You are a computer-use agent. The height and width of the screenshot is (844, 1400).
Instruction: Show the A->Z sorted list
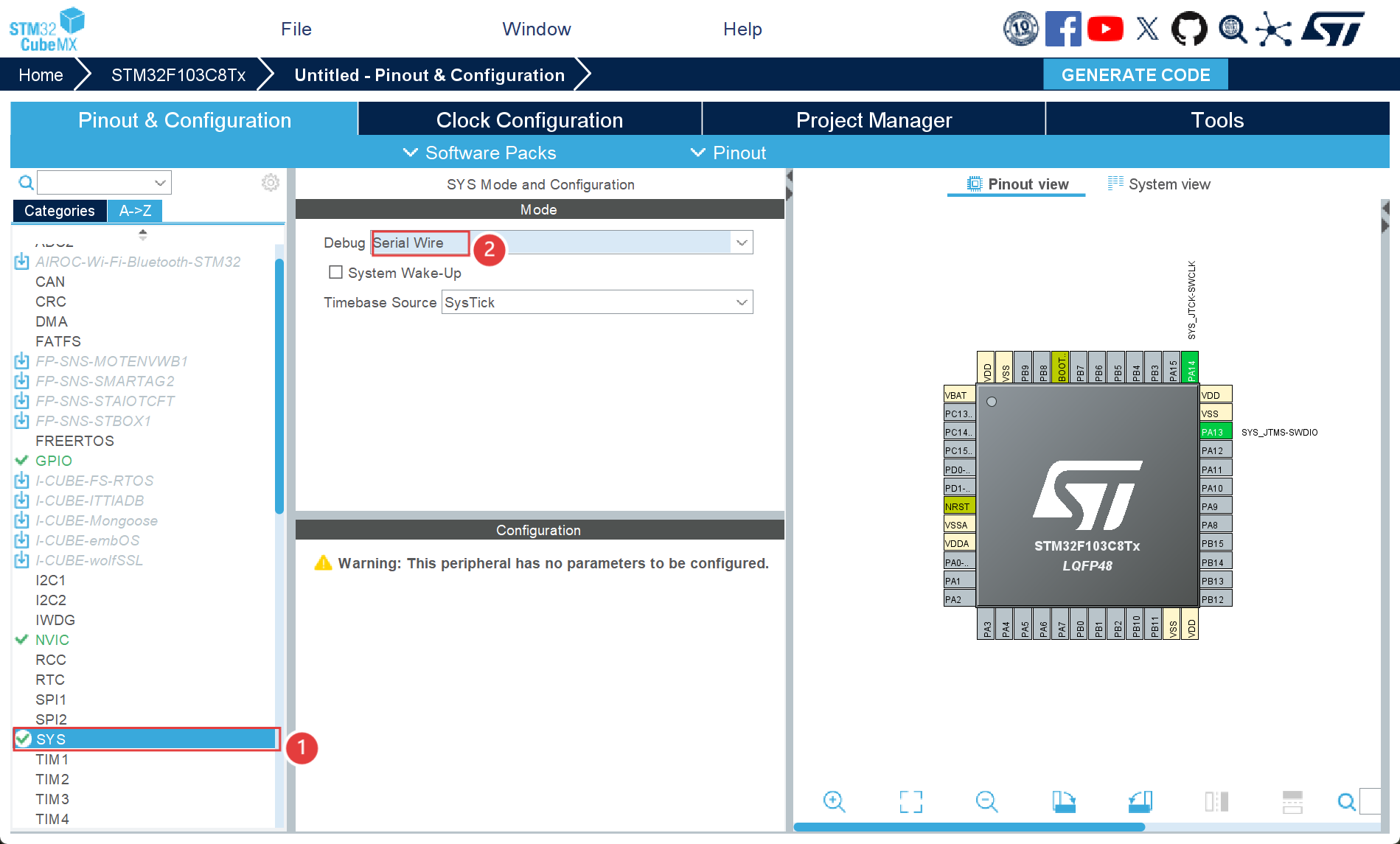pos(135,211)
